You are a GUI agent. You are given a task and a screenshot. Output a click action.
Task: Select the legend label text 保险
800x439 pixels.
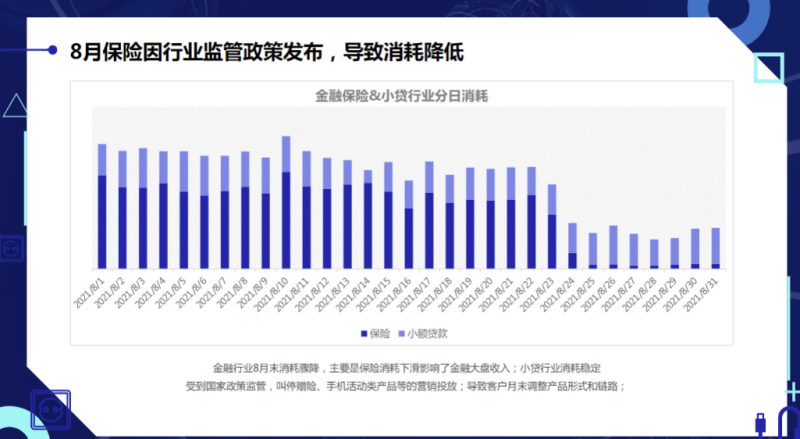point(380,334)
